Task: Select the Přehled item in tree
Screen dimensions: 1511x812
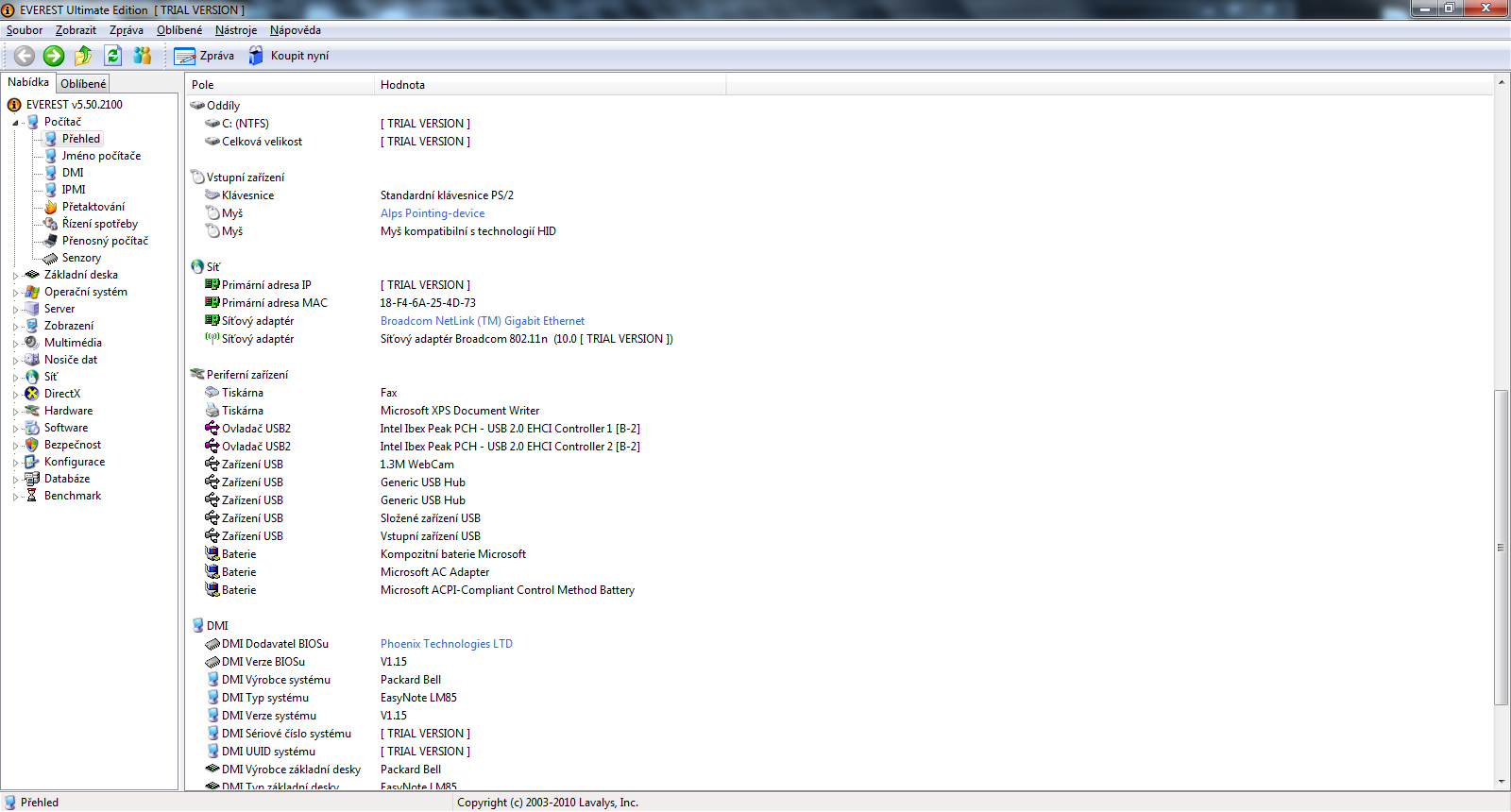Action: [x=81, y=139]
